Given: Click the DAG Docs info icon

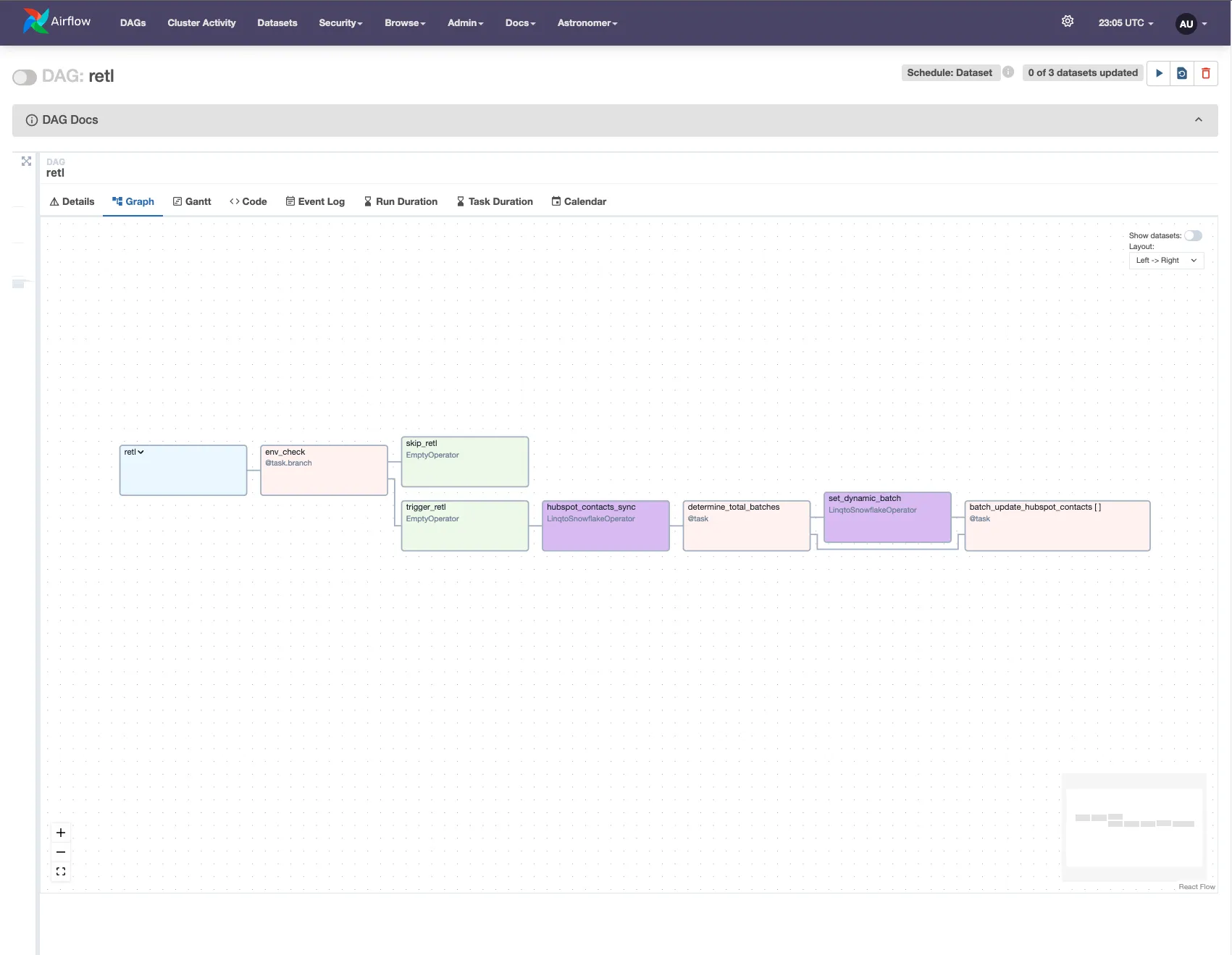Looking at the screenshot, I should [32, 120].
